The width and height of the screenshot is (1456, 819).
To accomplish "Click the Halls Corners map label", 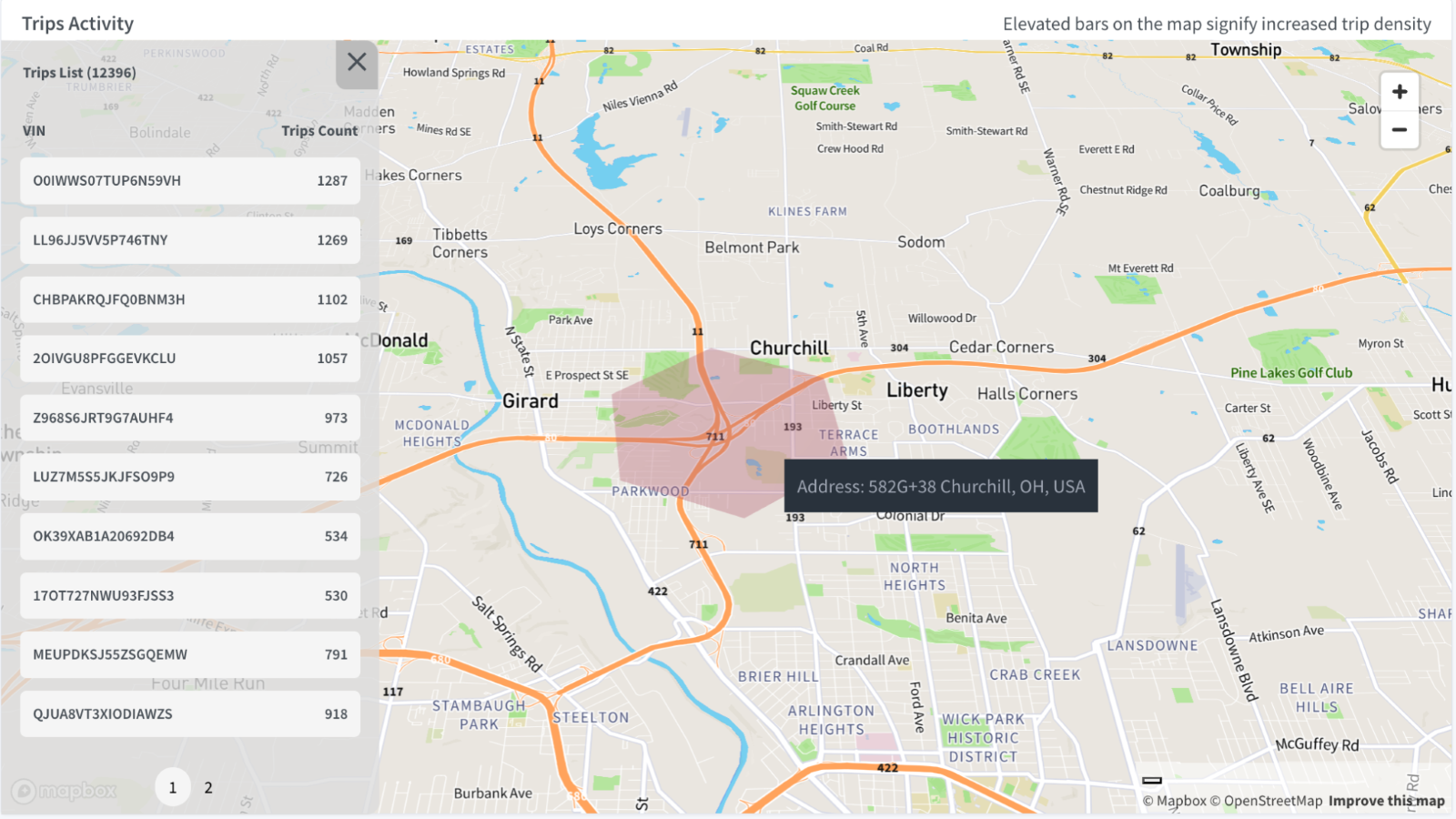I will tap(1027, 394).
